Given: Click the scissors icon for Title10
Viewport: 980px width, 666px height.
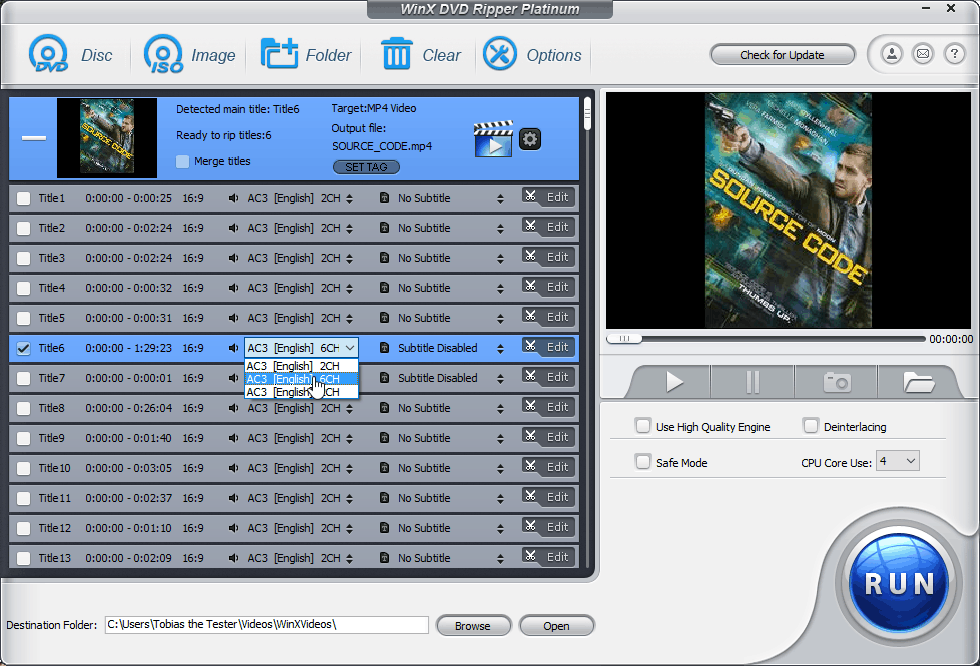Looking at the screenshot, I should point(530,466).
